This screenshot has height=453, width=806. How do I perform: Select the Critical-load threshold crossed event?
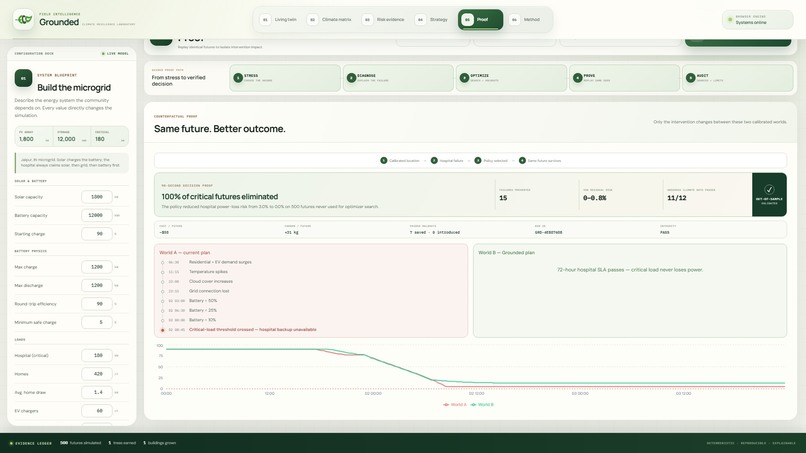[x=252, y=330]
